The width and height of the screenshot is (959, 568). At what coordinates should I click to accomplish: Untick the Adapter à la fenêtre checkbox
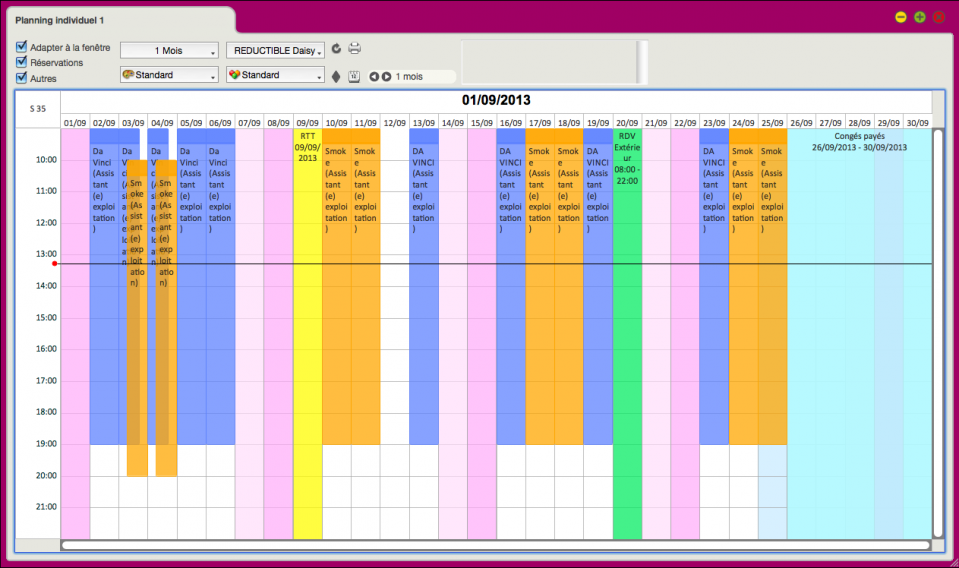click(21, 46)
